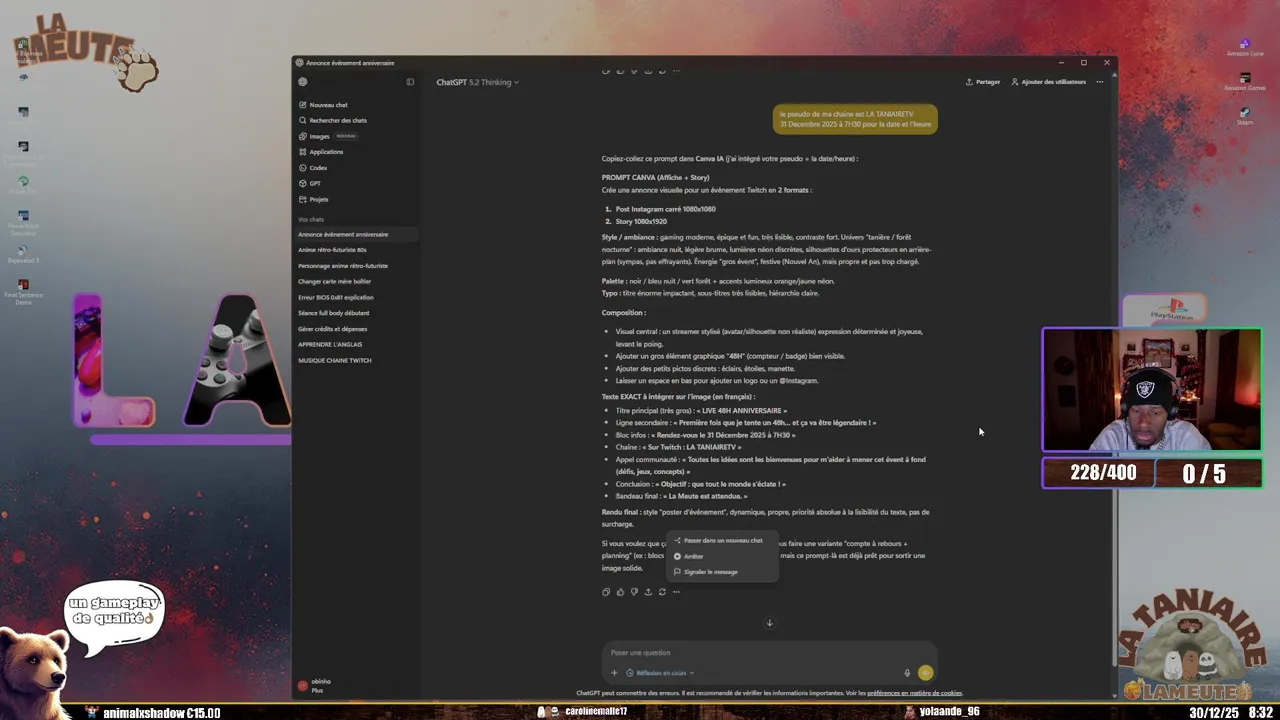1280x720 pixels.
Task: Select Passer dans un nouveau chat
Action: (x=722, y=540)
